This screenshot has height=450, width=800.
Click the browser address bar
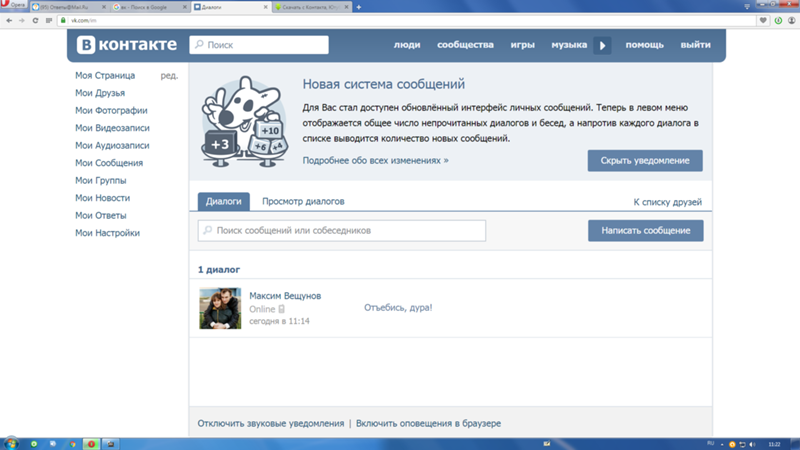(408, 20)
